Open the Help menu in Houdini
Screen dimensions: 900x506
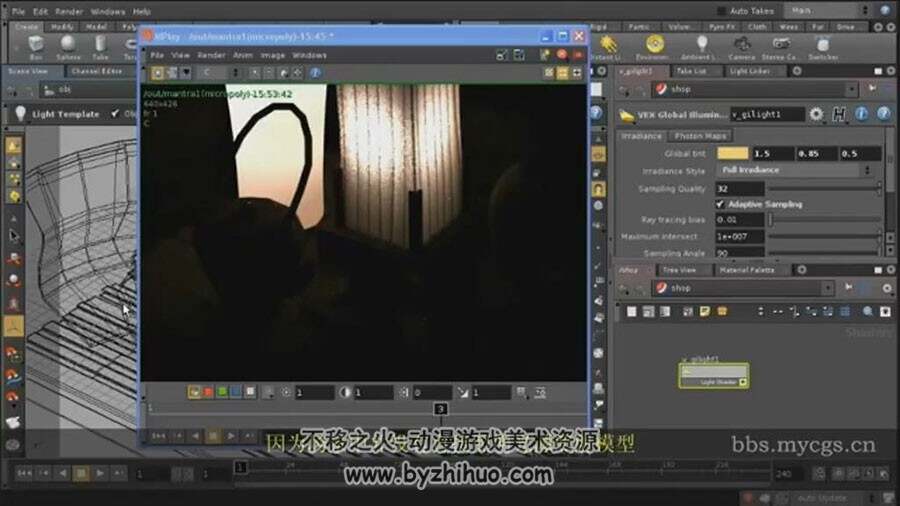point(142,11)
